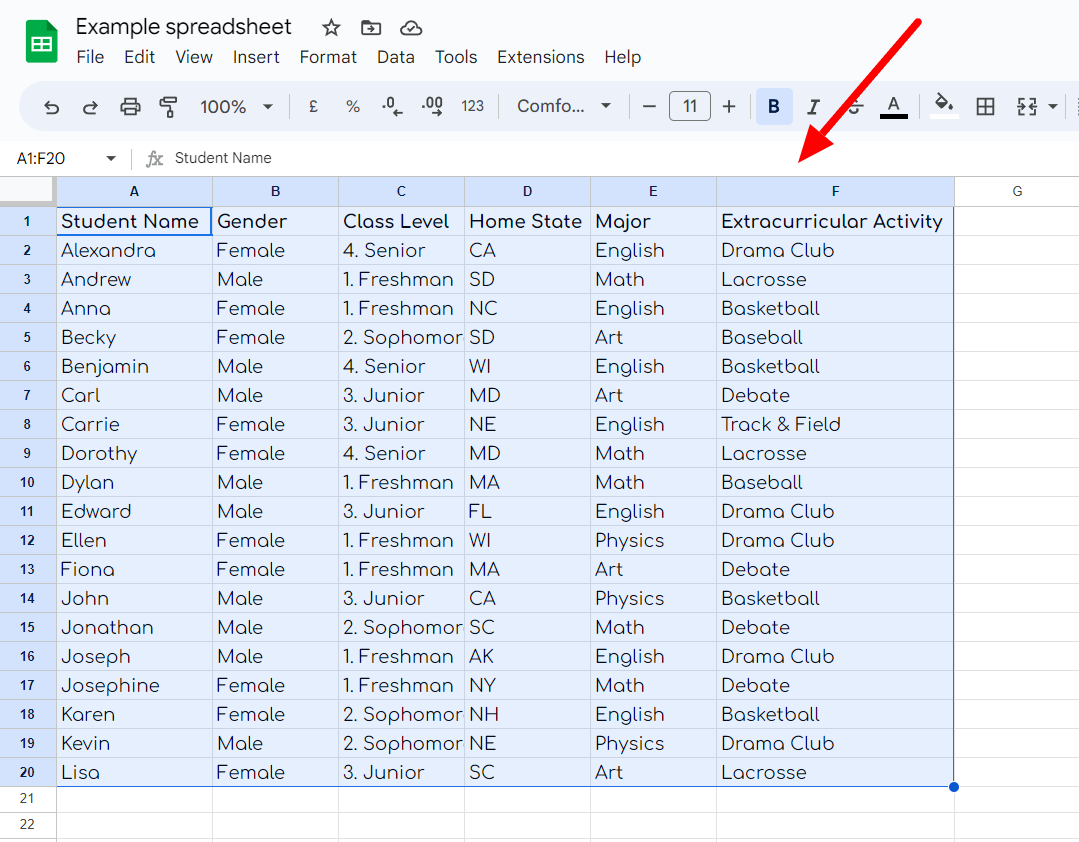Decrease font size with minus button
The width and height of the screenshot is (1079, 842).
pyautogui.click(x=649, y=107)
